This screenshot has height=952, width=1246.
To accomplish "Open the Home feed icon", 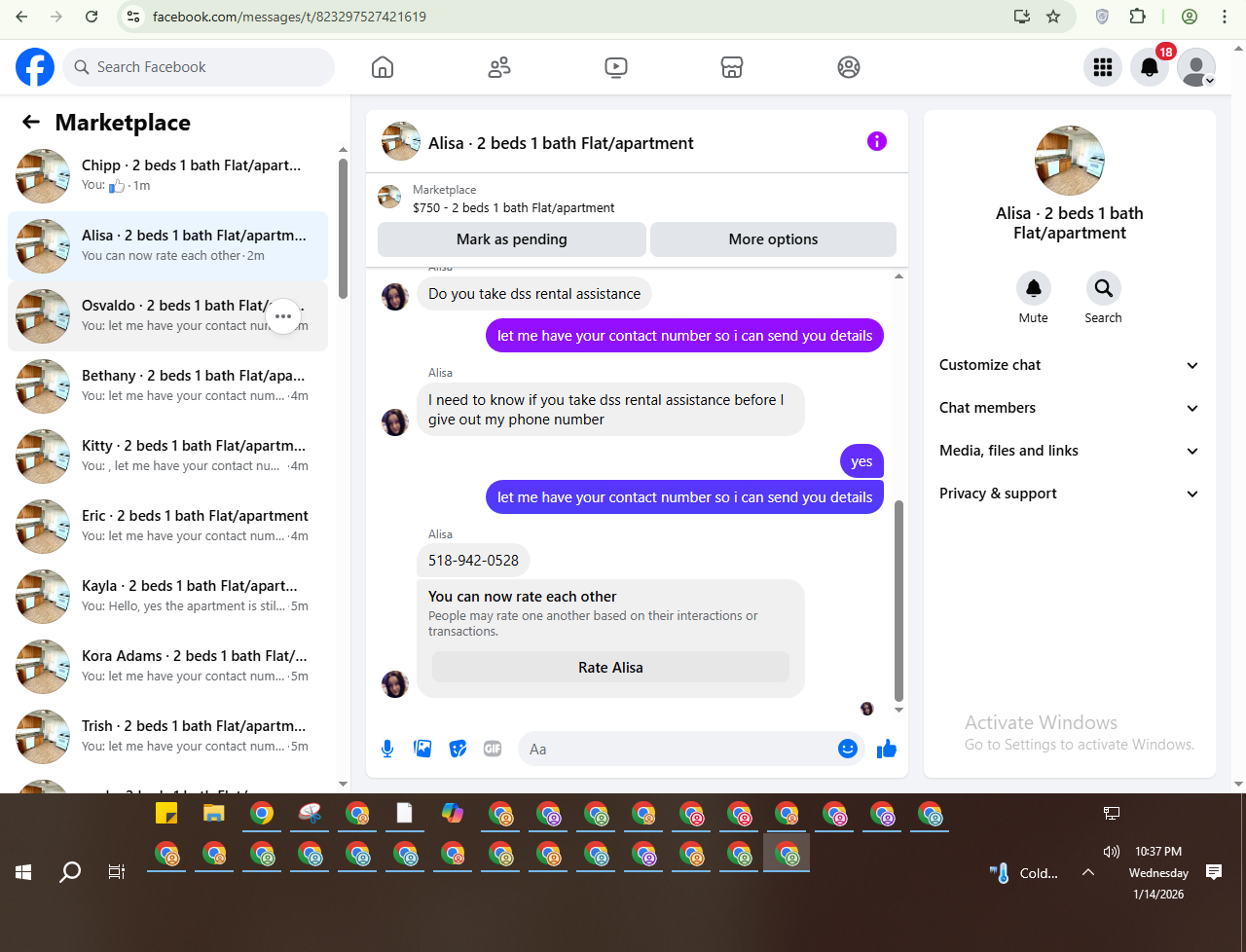I will (x=383, y=67).
